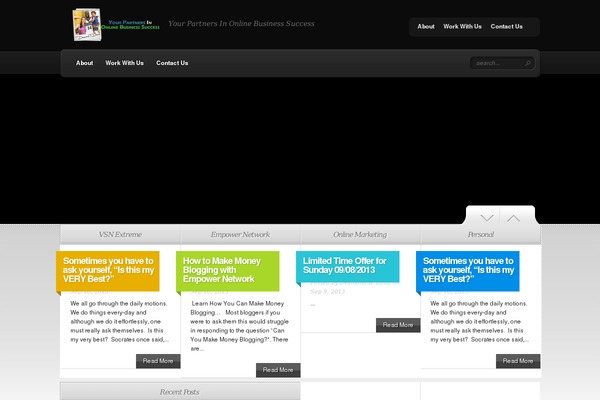Open Contact Us in top header menu
Viewport: 600px width, 400px height.
click(506, 26)
